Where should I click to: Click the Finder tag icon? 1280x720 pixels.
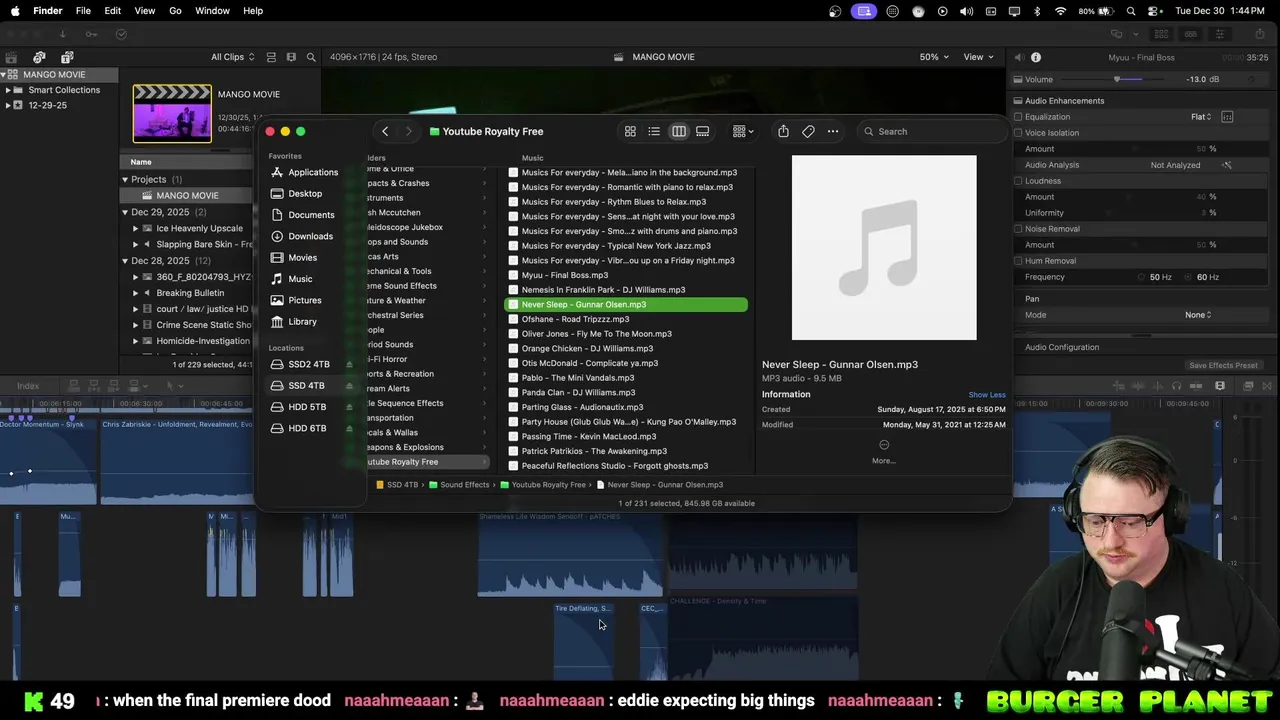(808, 131)
